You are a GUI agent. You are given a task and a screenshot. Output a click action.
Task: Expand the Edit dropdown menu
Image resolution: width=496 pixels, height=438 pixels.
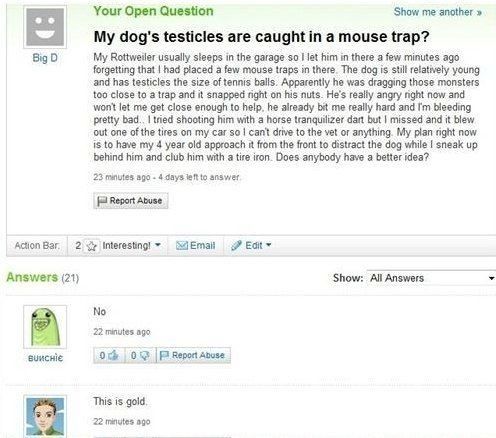[x=269, y=245]
